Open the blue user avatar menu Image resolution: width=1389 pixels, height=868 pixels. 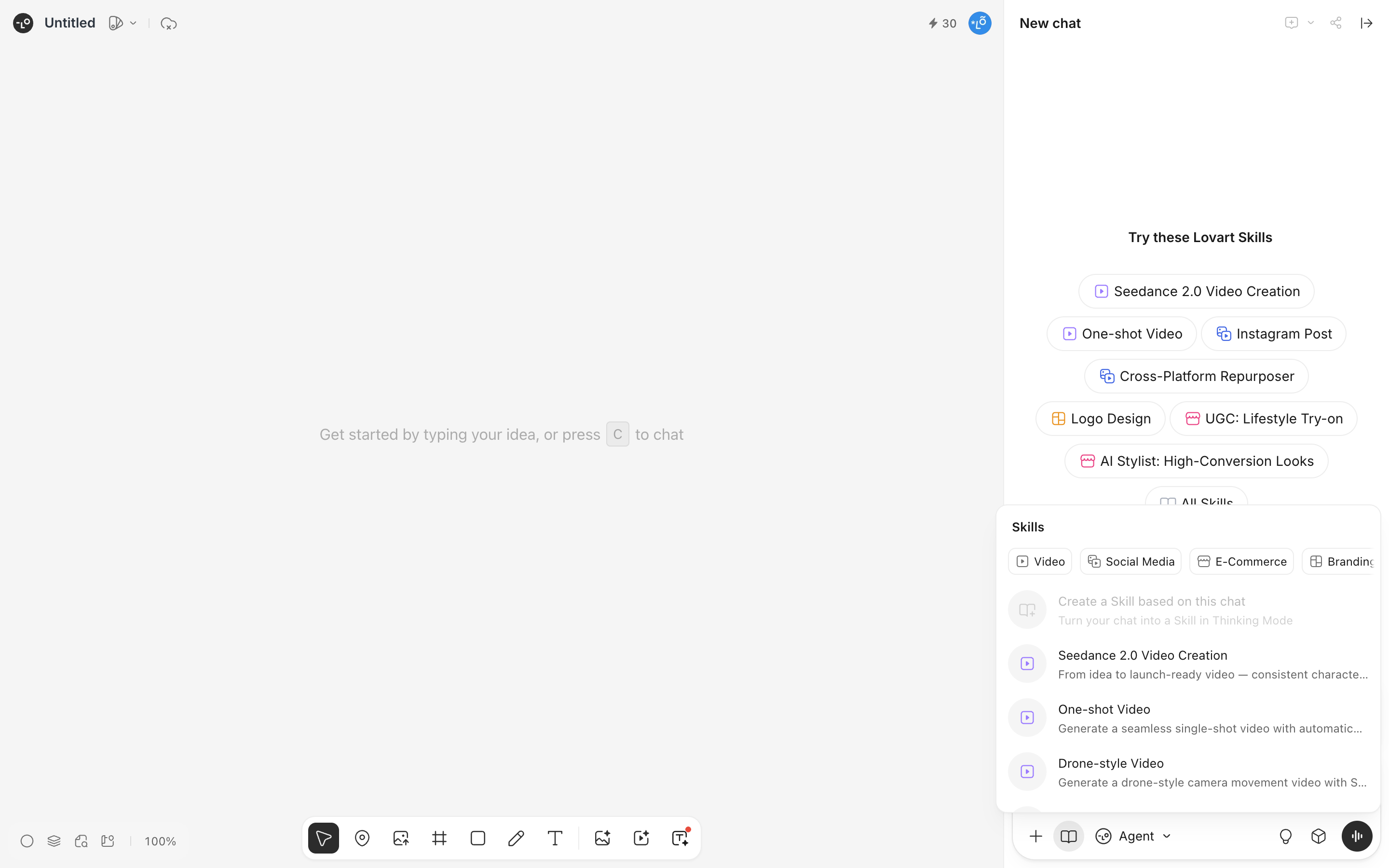pos(979,23)
